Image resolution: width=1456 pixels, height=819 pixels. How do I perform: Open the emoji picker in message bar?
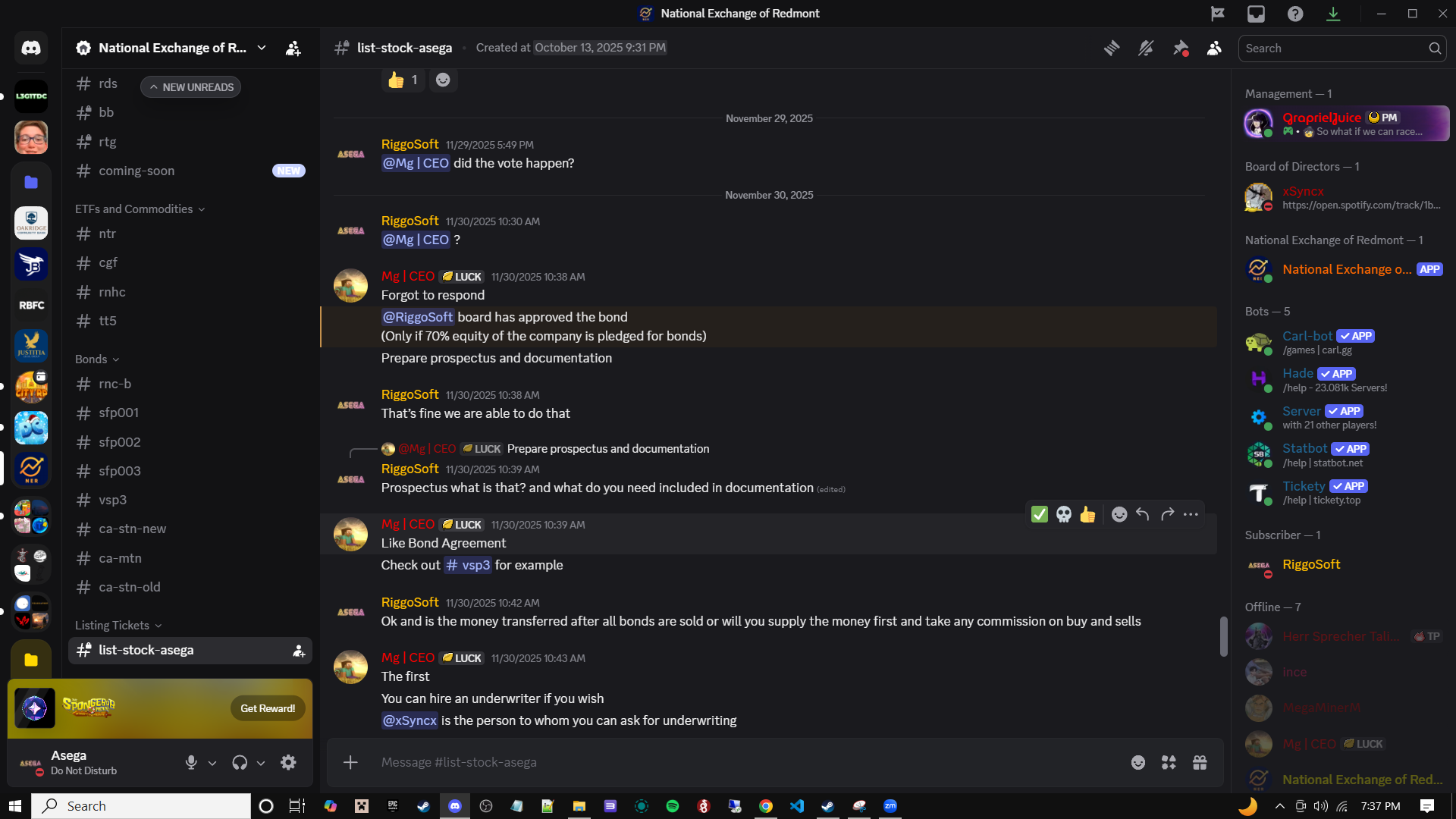1138,762
